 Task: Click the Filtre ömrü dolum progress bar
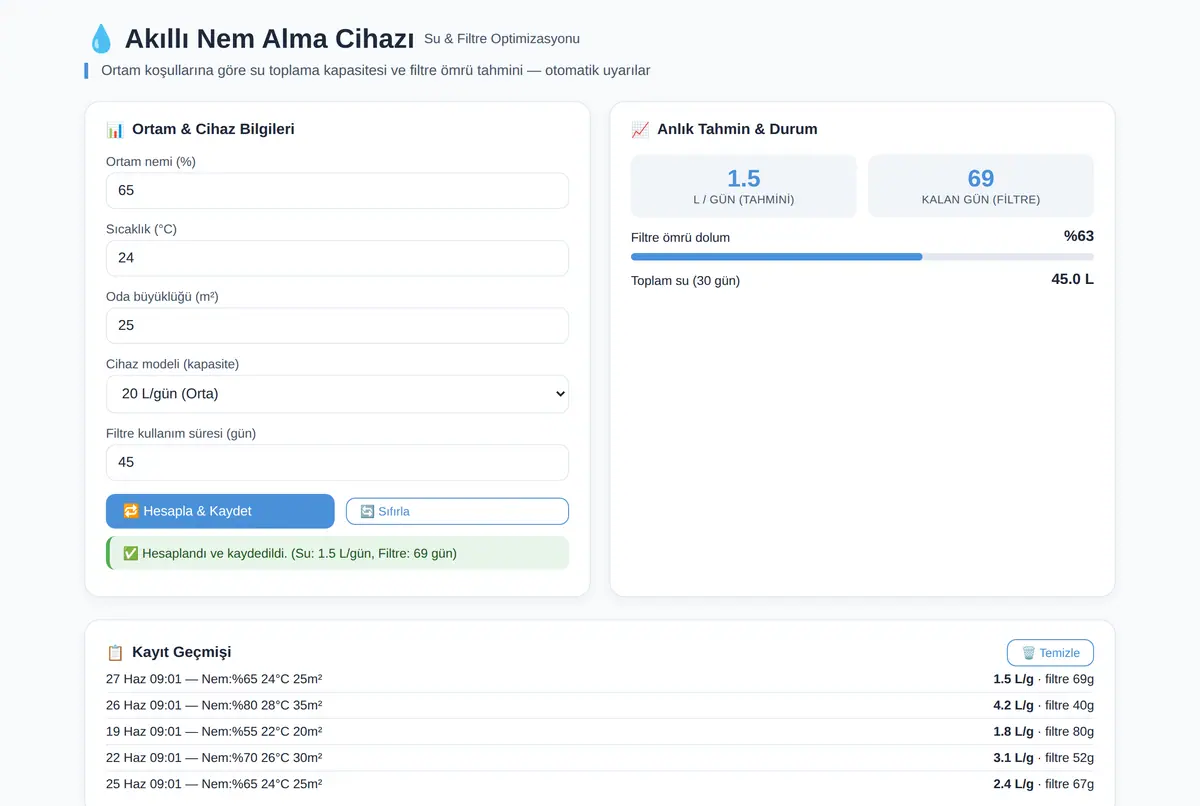(x=862, y=257)
